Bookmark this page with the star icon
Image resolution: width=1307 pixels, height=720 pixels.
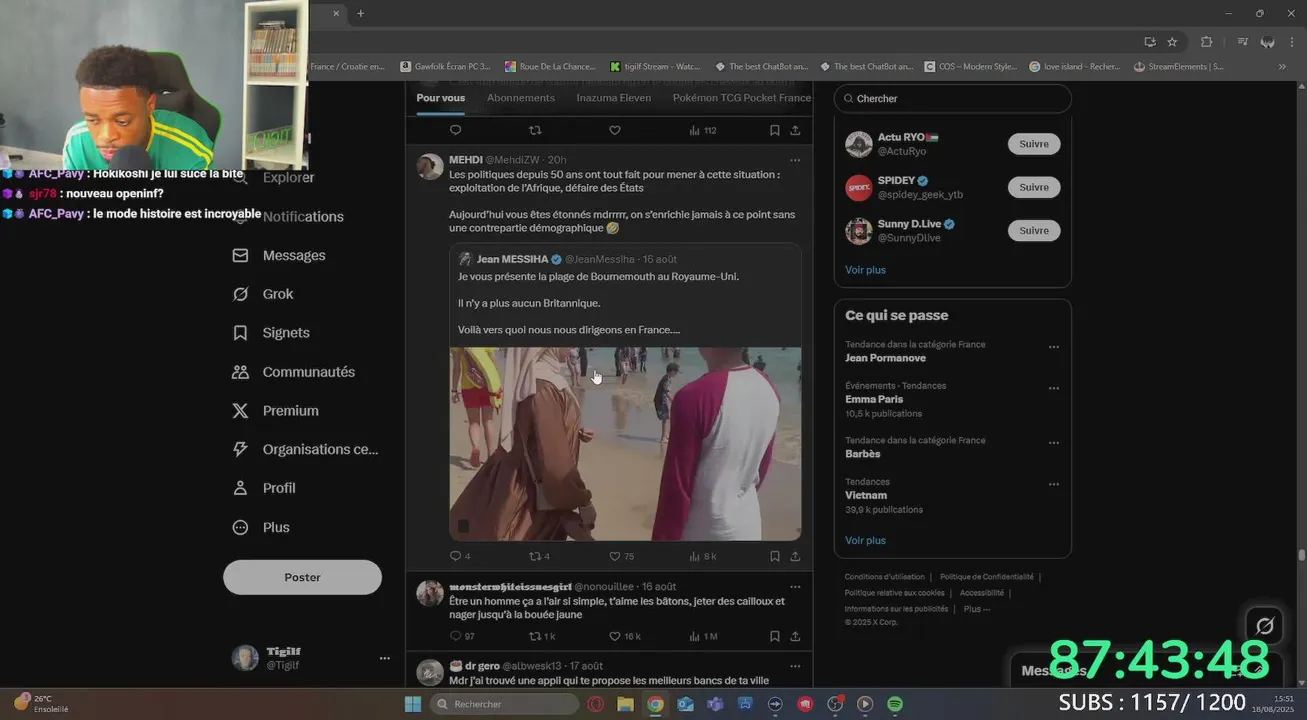point(1172,42)
